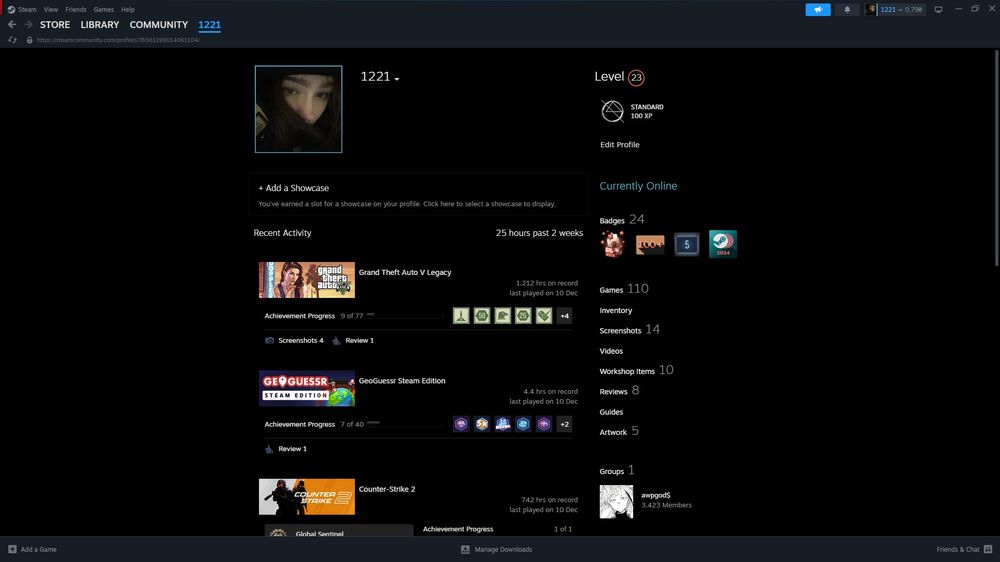Screen dimensions: 1000x562
Task: Click the third GeoGuessr achievement icon
Action: pos(503,424)
